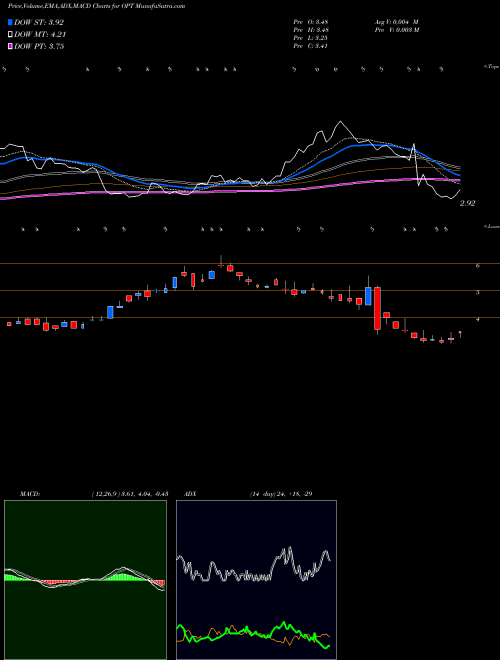Image resolution: width=500 pixels, height=660 pixels.
Task: Select the 'DOW ST: 3.92' legend label
Action: (39, 22)
